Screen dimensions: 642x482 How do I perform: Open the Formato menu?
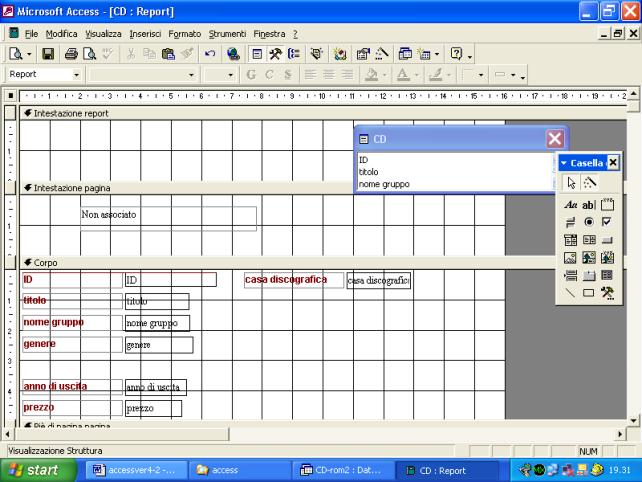point(185,34)
